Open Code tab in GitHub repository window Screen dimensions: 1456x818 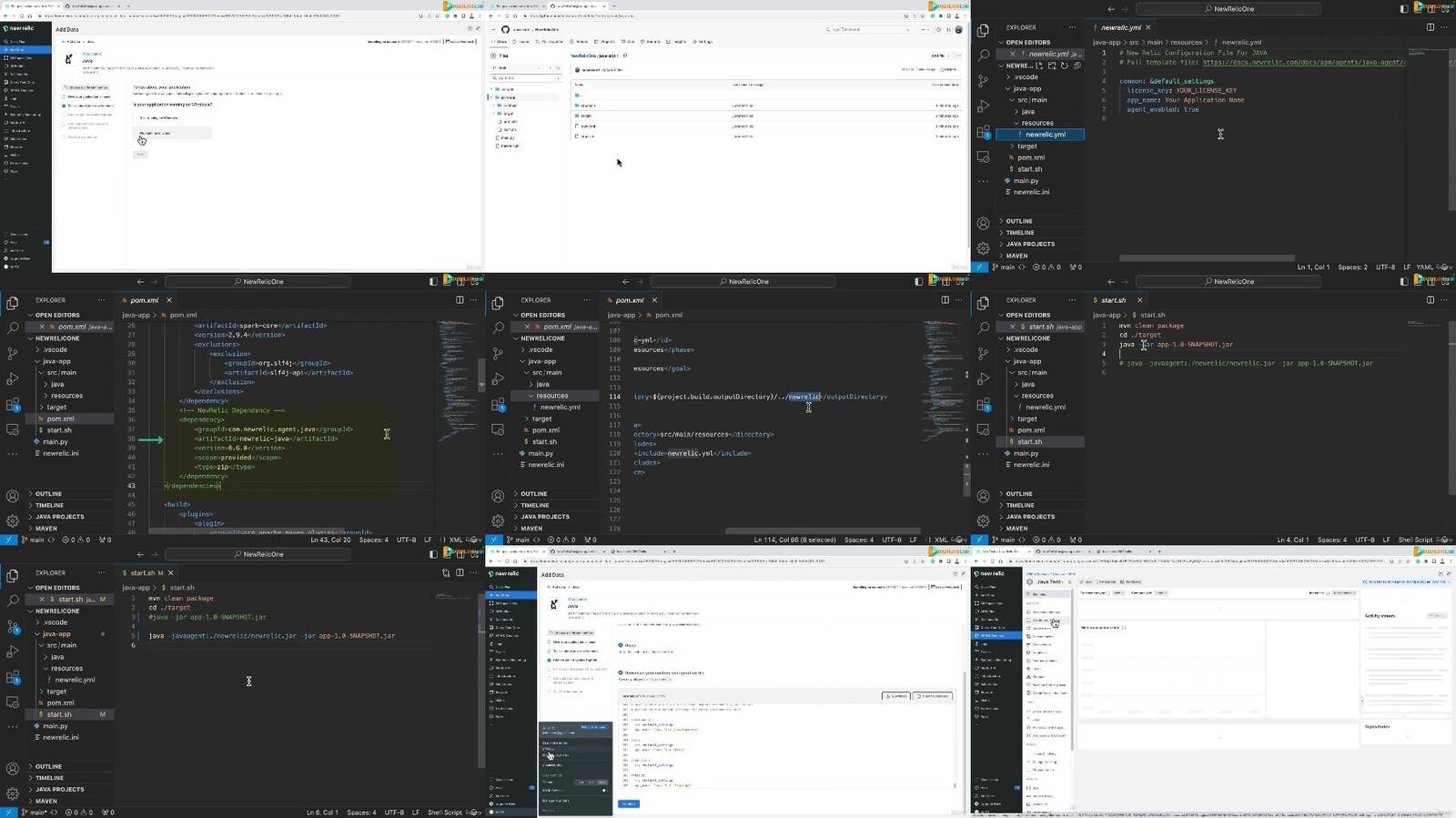pos(500,42)
